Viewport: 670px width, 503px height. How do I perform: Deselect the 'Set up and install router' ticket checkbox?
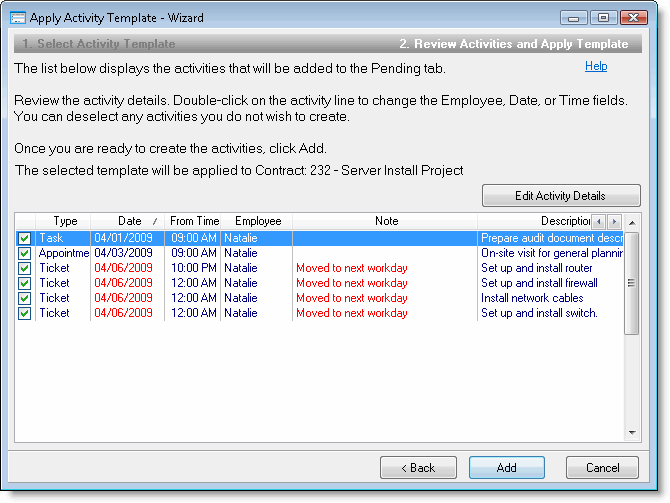(24, 268)
